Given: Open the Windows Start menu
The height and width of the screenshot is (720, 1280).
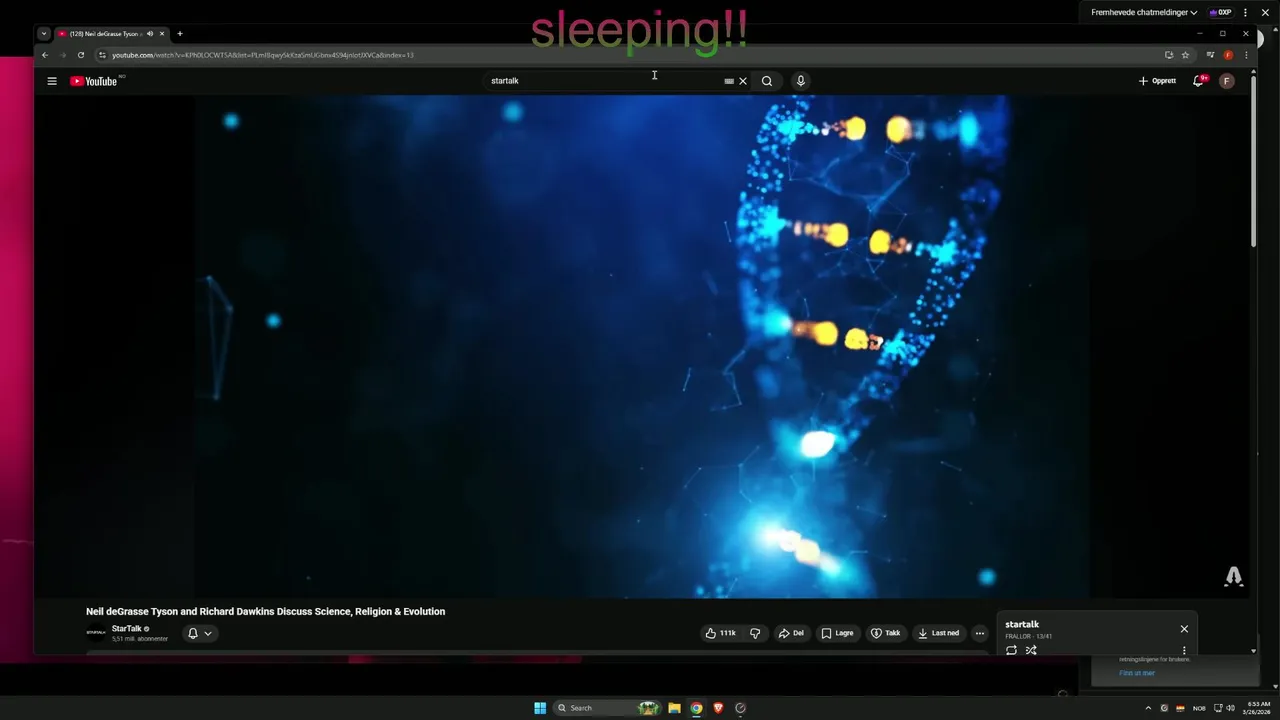Looking at the screenshot, I should click(540, 708).
